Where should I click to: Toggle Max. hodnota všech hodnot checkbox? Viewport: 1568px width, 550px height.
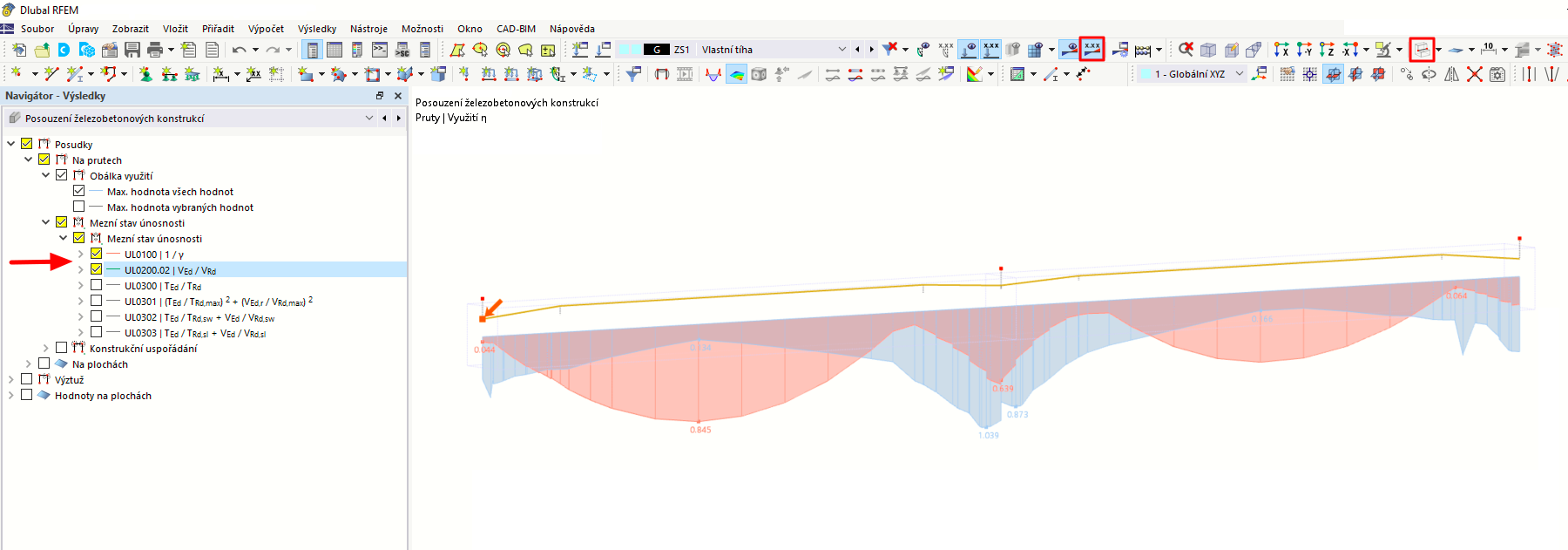[x=79, y=191]
